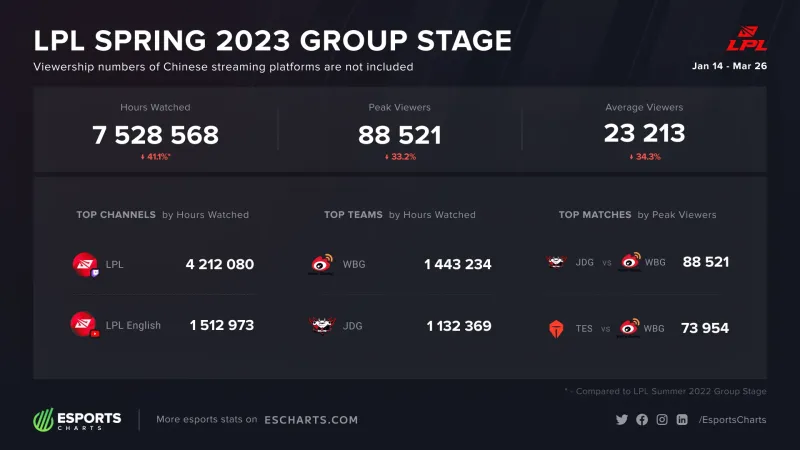Click the Peak Viewers 88 521 figure
This screenshot has height=450, width=800.
tap(399, 135)
